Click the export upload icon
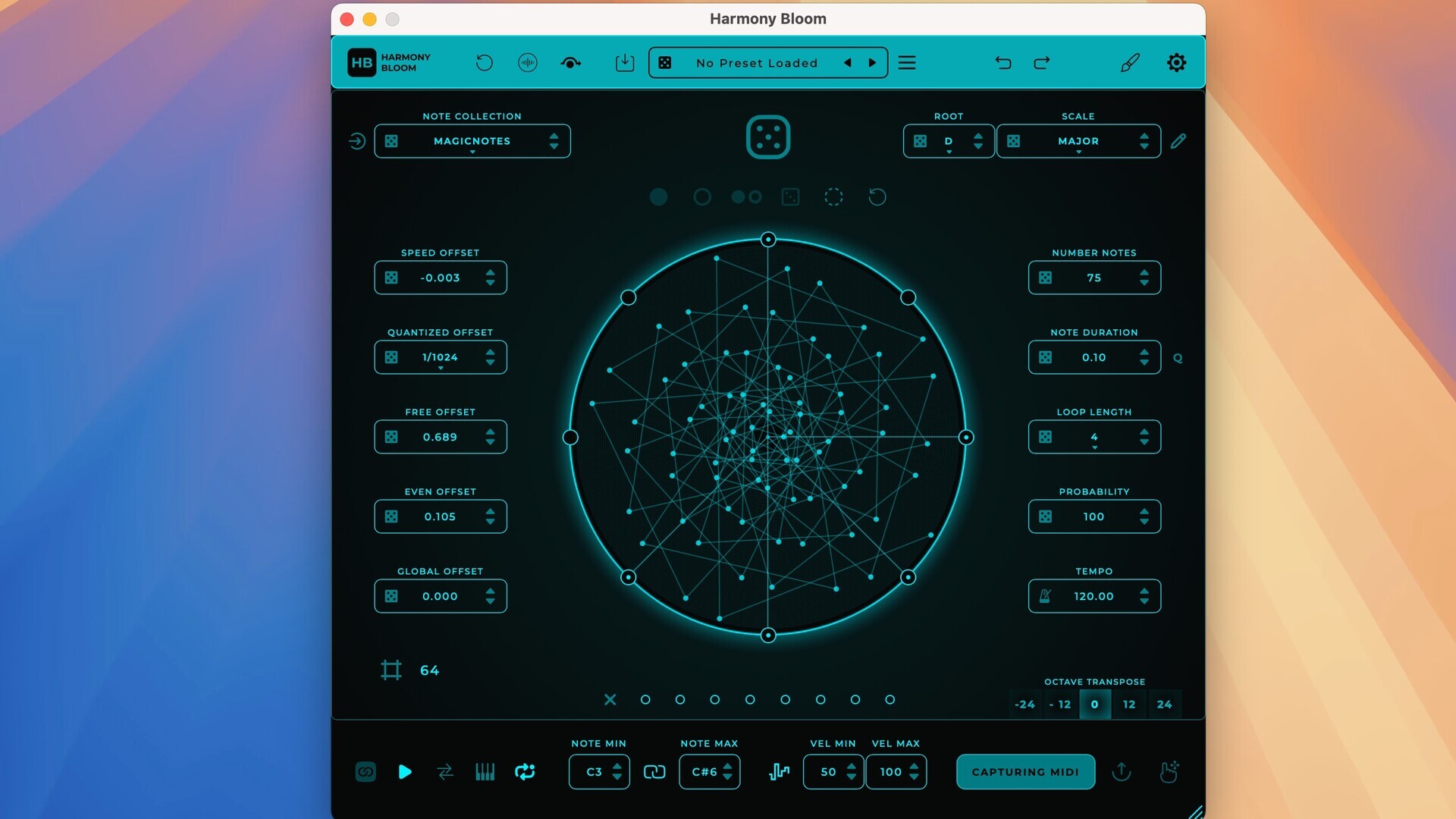The height and width of the screenshot is (819, 1456). [x=1122, y=772]
